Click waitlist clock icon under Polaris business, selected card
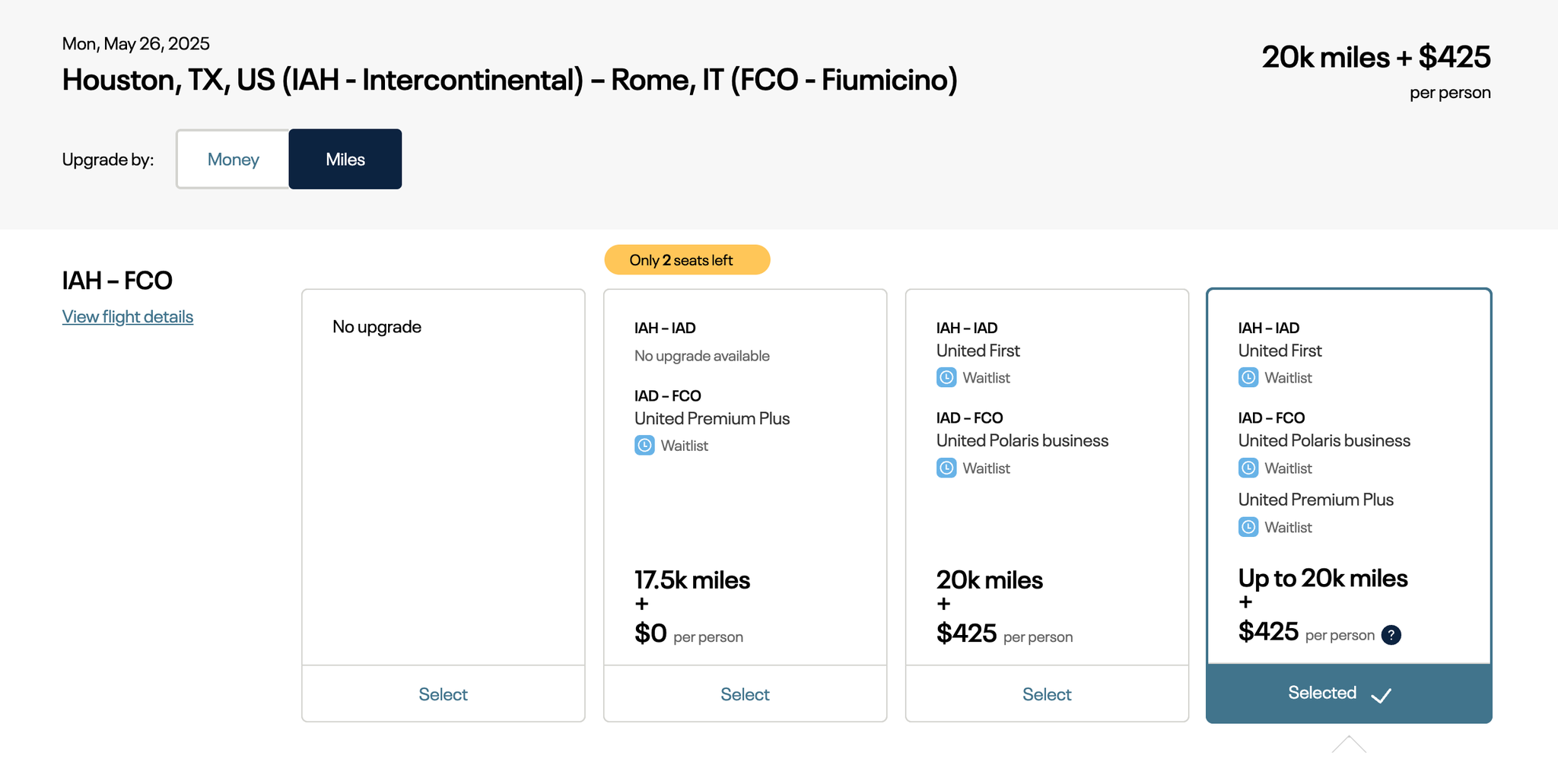The height and width of the screenshot is (784, 1558). click(1248, 468)
